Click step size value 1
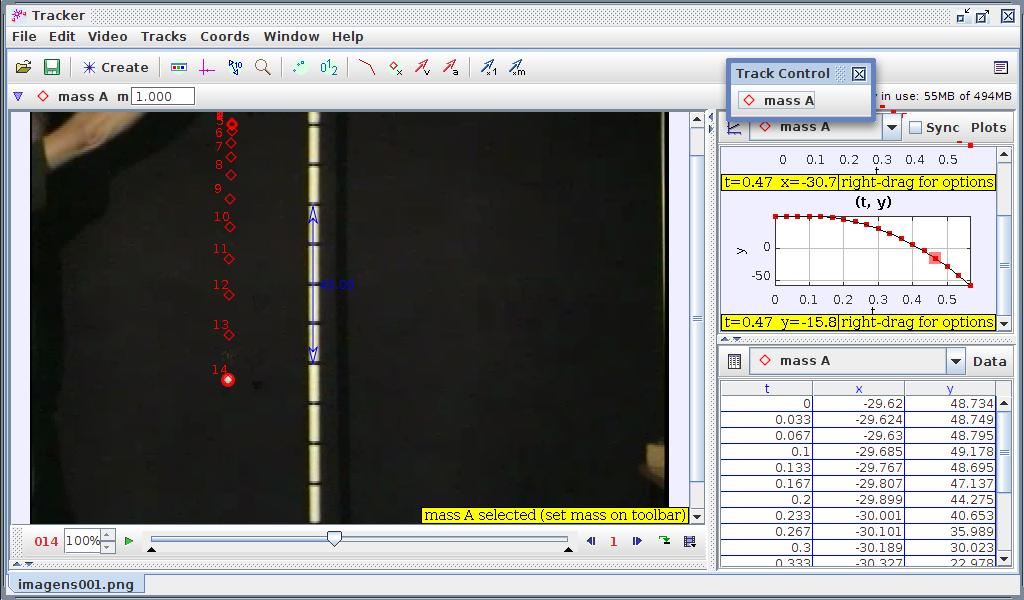This screenshot has width=1024, height=600. click(x=613, y=541)
